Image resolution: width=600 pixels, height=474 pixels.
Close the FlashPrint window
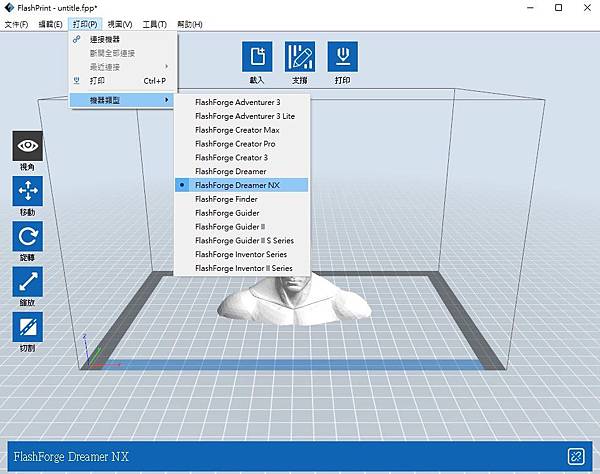click(x=587, y=8)
